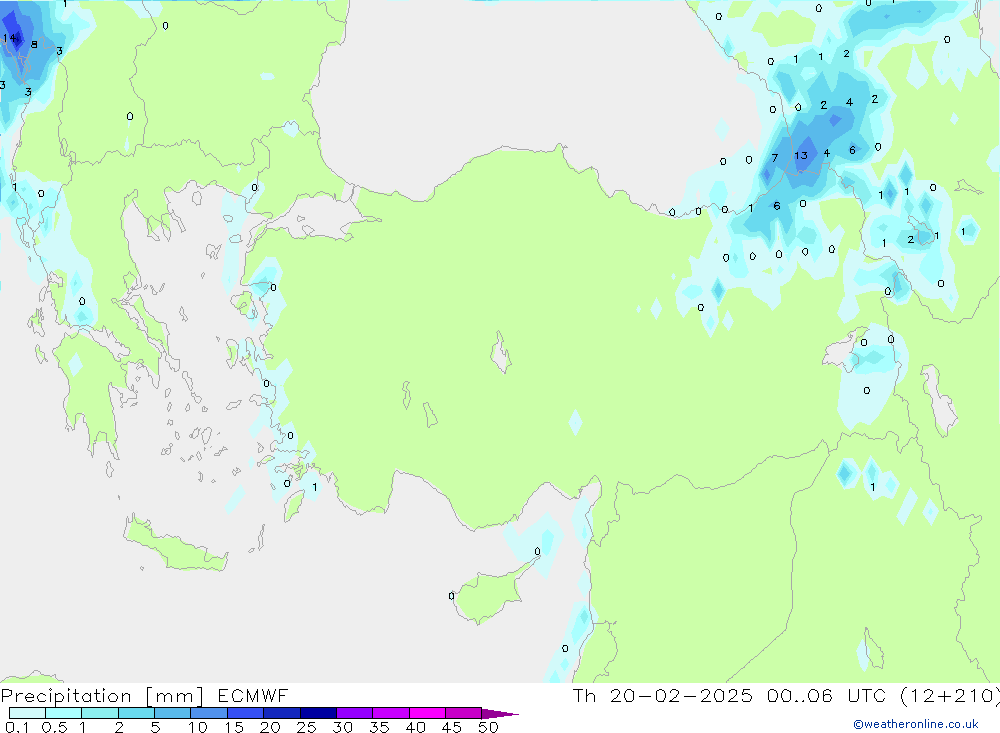Select the purple swatch between 30 and 35

[354, 713]
